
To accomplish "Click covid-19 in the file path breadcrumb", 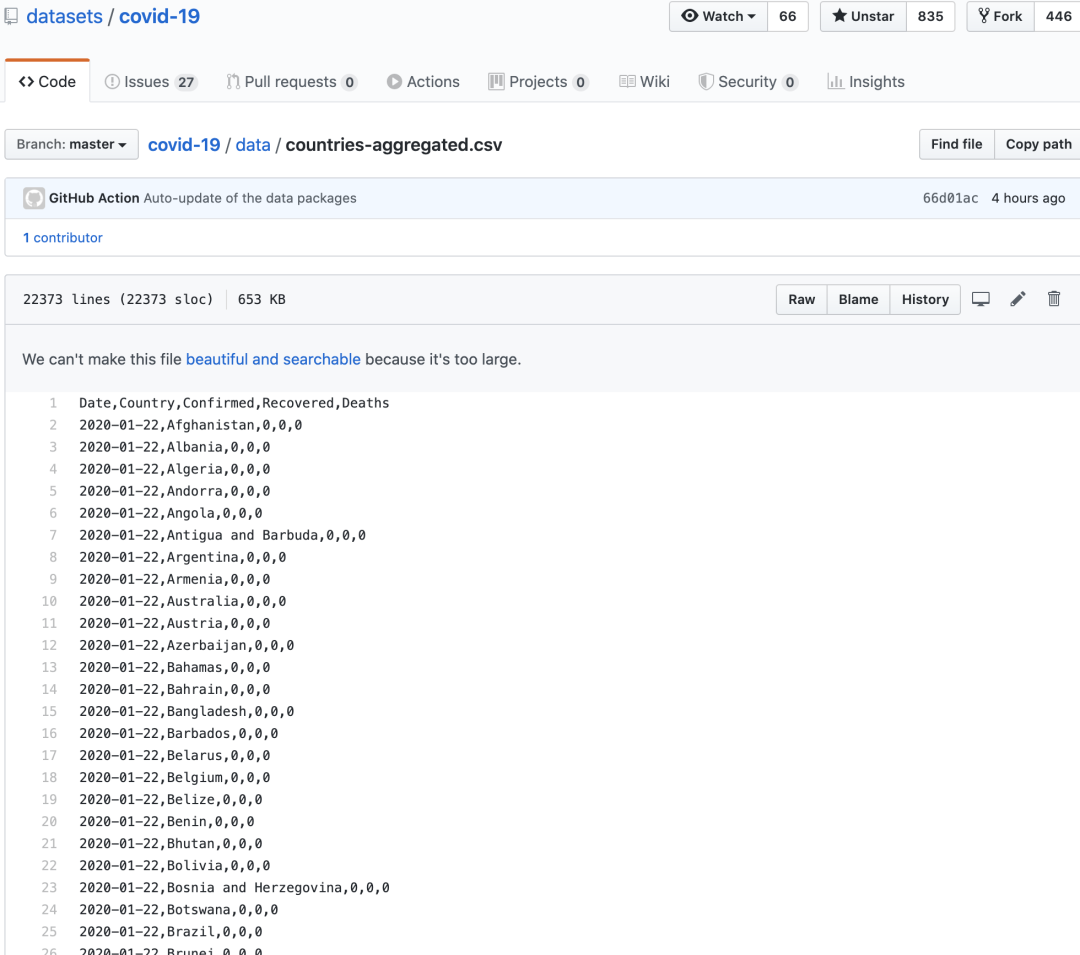I will tap(184, 145).
